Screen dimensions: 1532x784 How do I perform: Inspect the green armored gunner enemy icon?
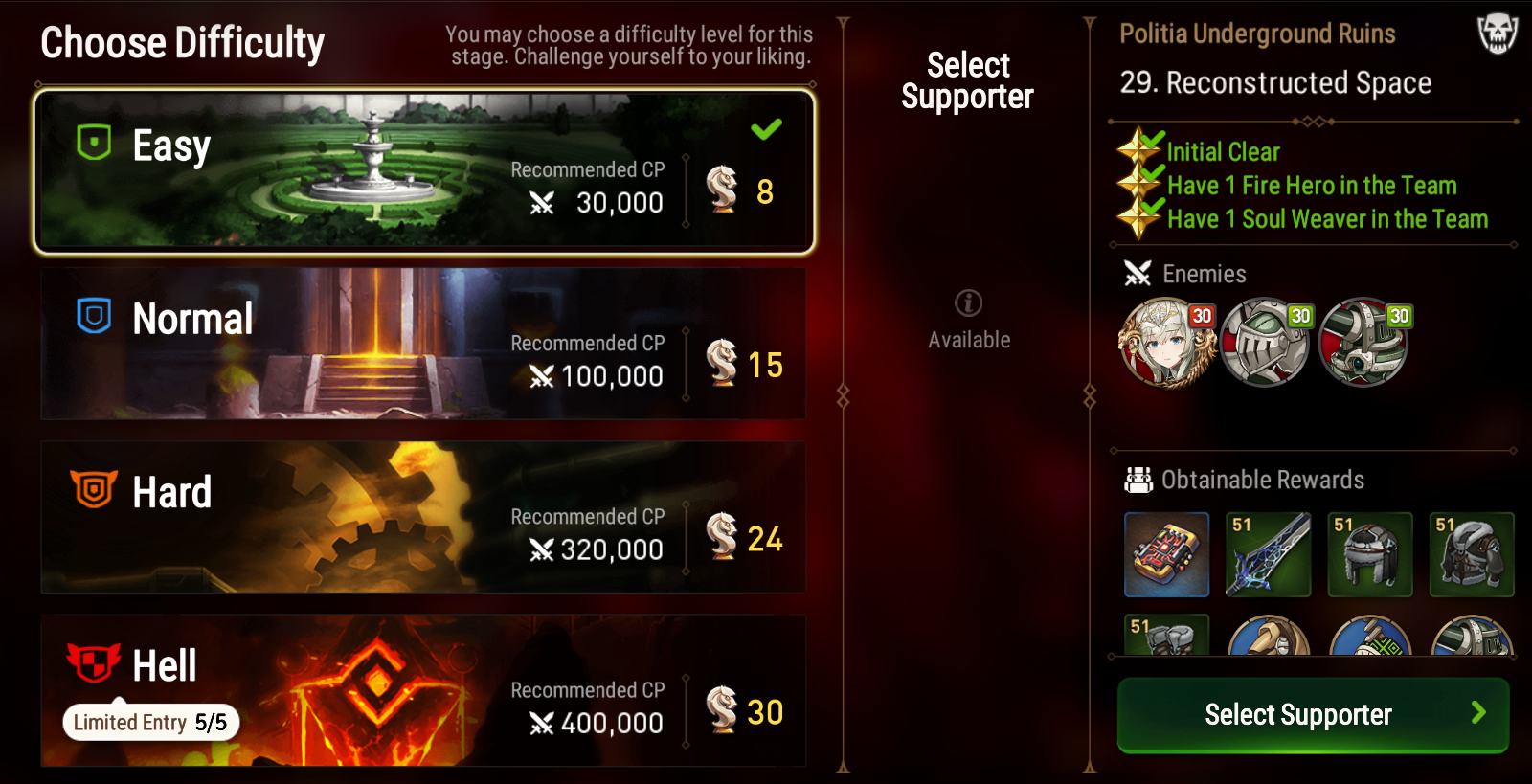[1364, 343]
